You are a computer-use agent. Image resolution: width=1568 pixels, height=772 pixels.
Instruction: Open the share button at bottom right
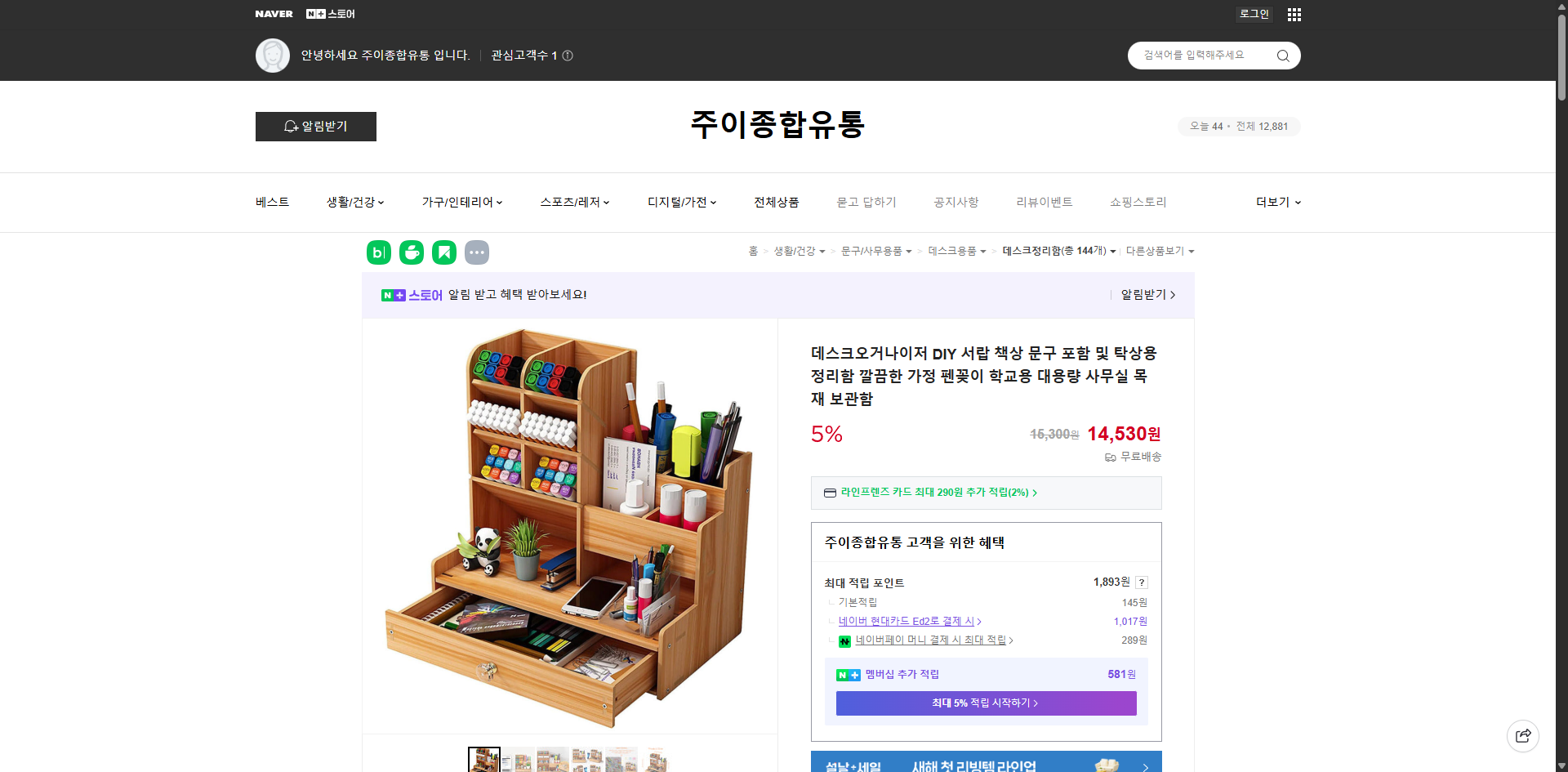(x=1523, y=735)
